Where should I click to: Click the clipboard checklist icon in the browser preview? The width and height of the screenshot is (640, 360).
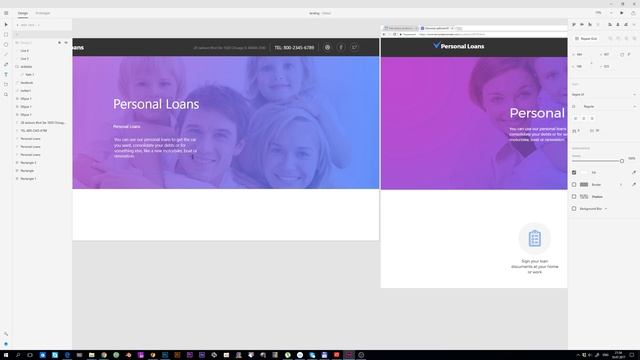click(535, 238)
